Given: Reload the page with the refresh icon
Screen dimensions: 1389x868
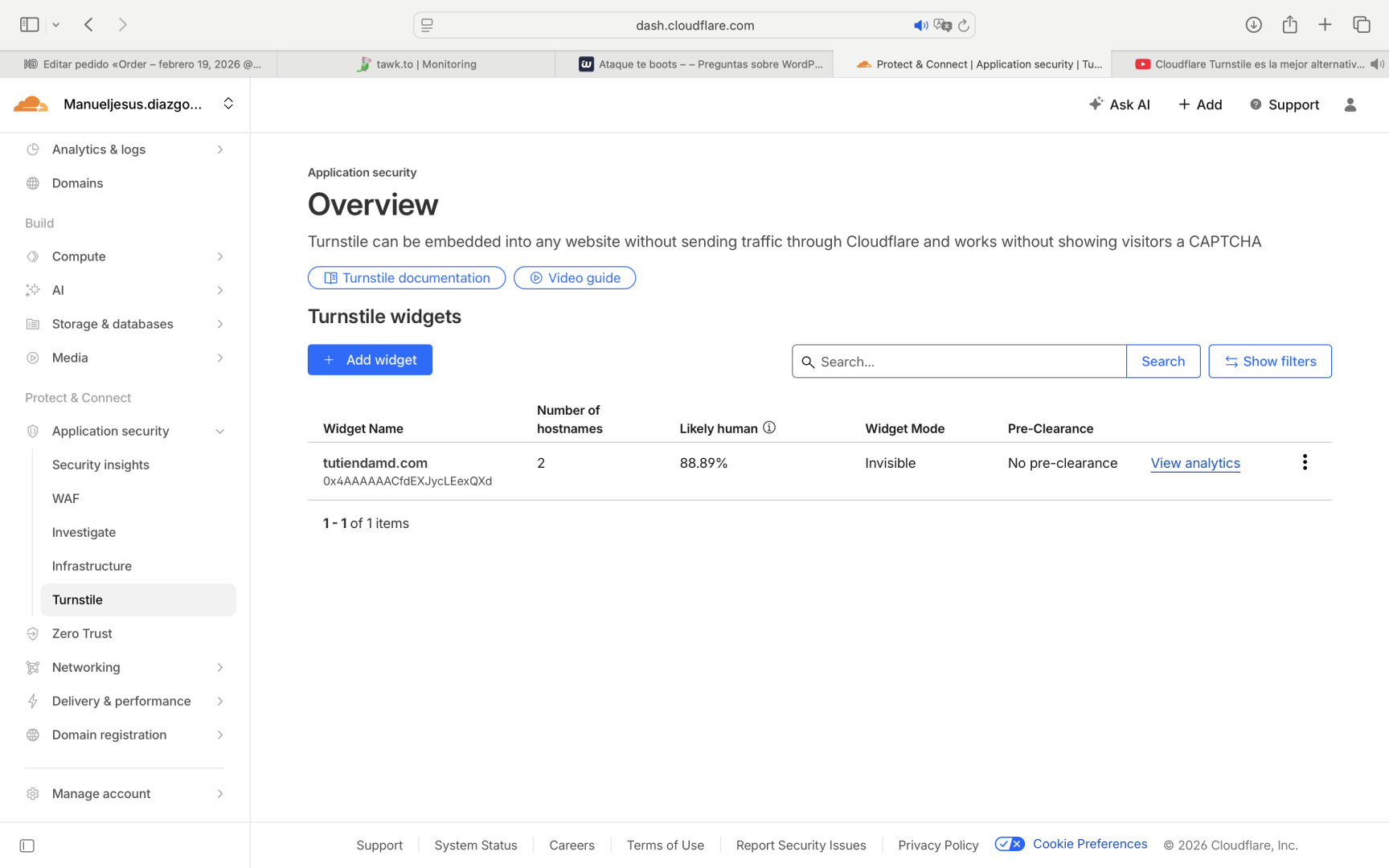Looking at the screenshot, I should click(963, 26).
